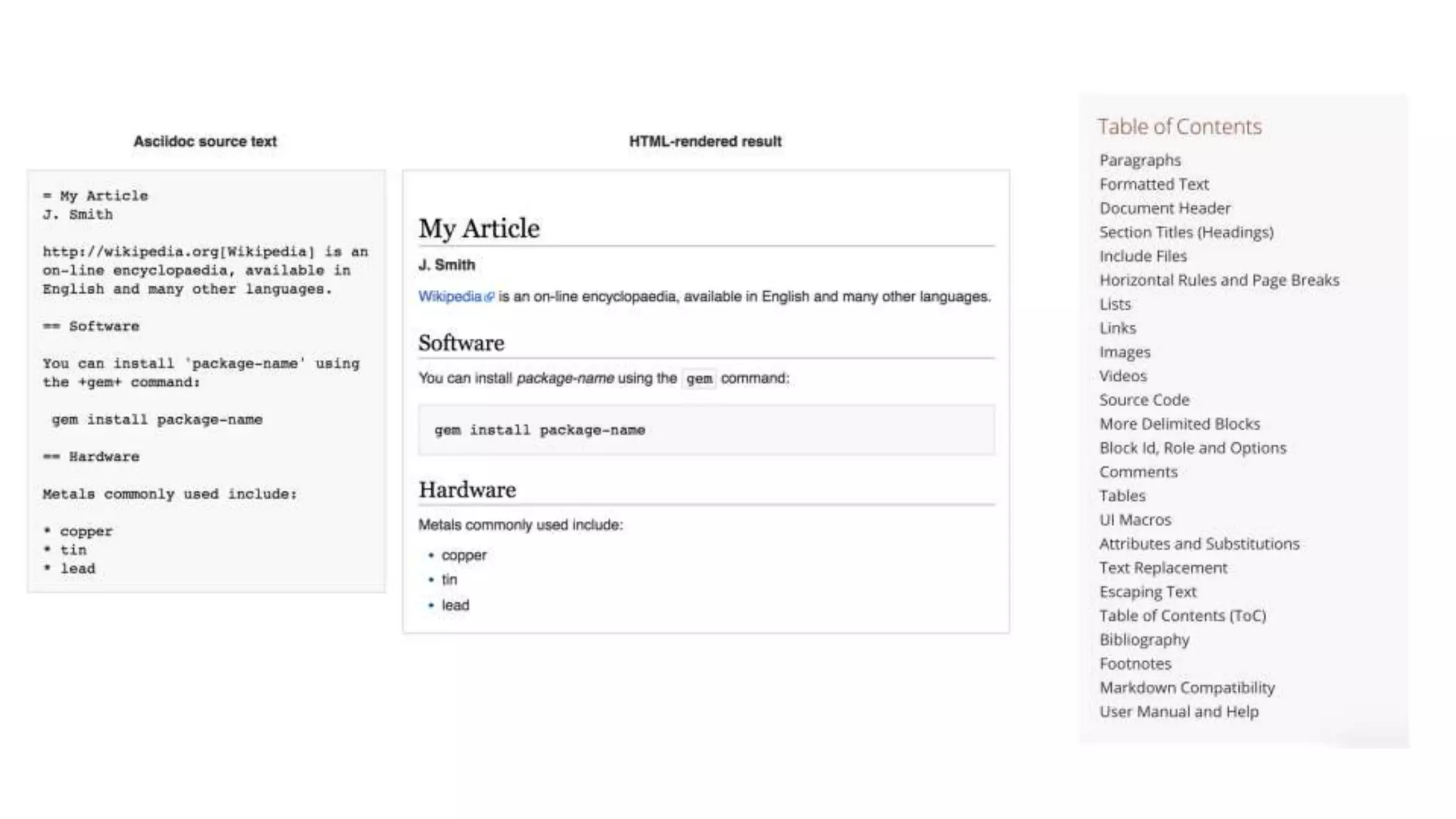Open the UI Macros entry
Viewport: 1456px width, 819px height.
click(x=1135, y=520)
